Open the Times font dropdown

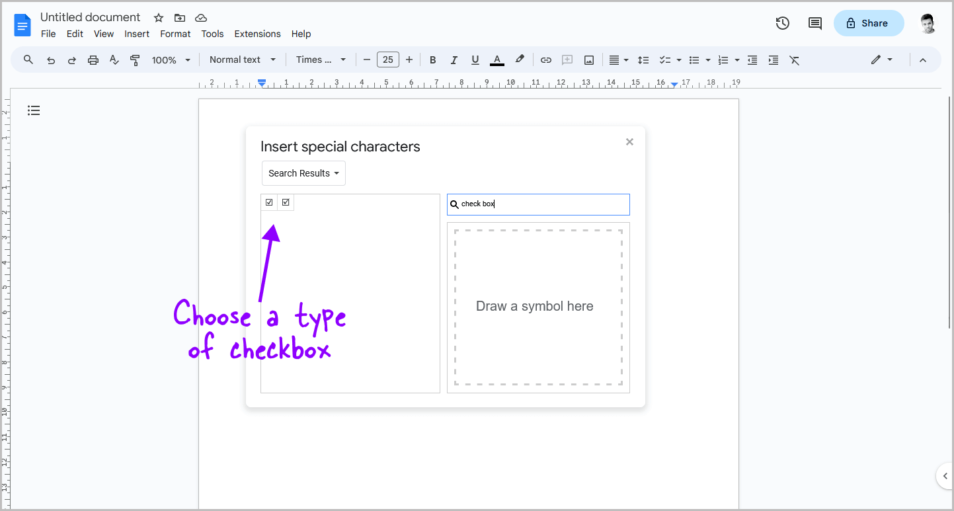(321, 60)
